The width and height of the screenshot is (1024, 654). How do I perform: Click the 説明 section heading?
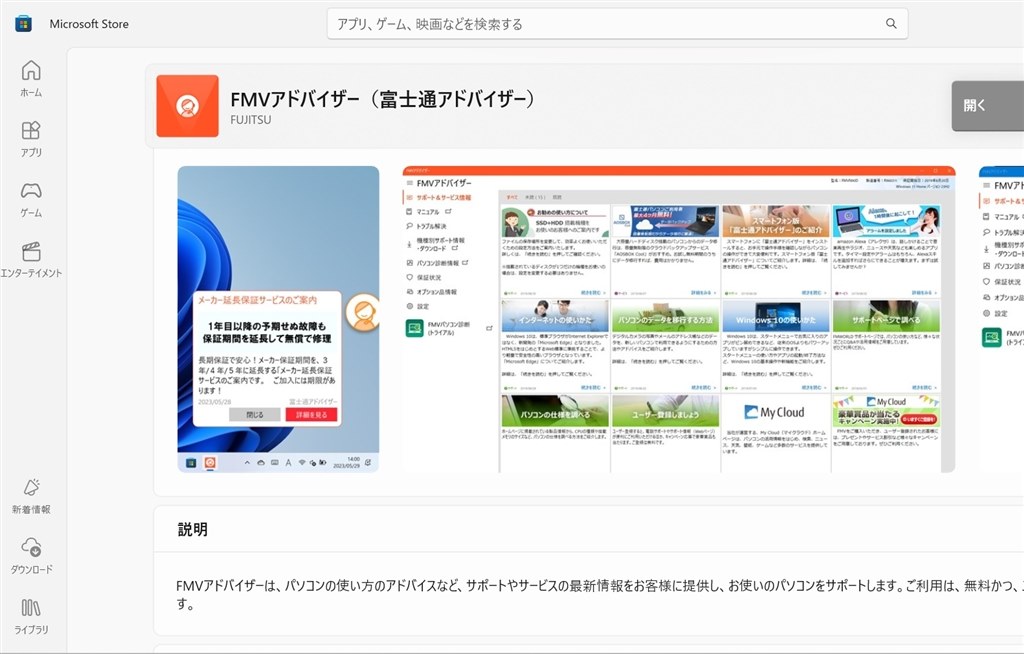click(x=193, y=529)
